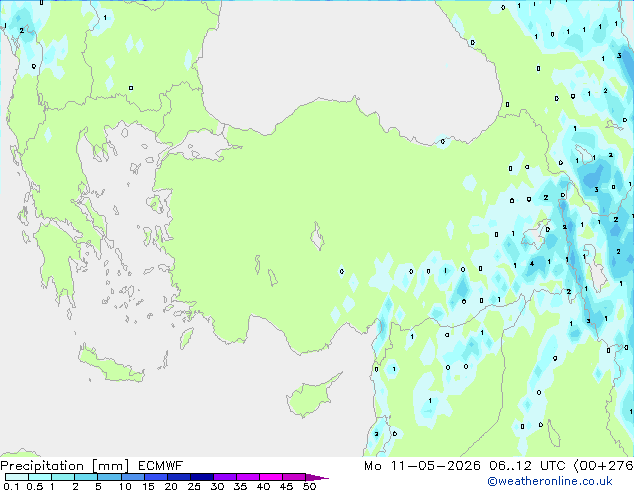
Task: Click the 30–35 mm purple legend swatch
Action: 224,477
